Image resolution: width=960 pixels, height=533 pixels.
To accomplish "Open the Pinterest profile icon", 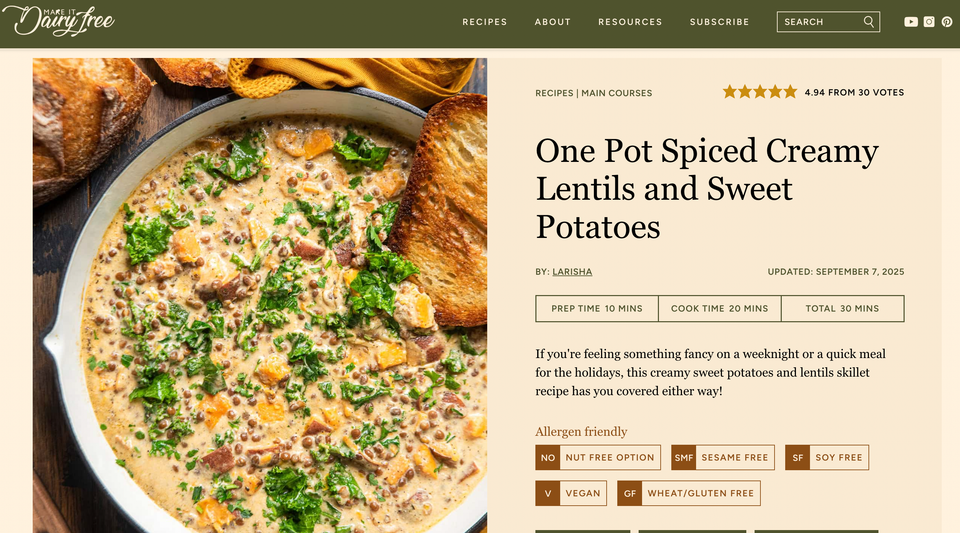I will [x=946, y=22].
